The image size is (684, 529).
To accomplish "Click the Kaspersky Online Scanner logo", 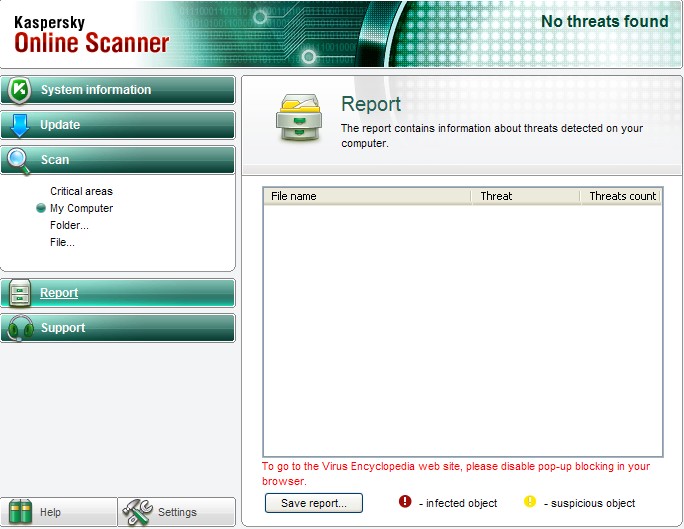I will tap(92, 35).
